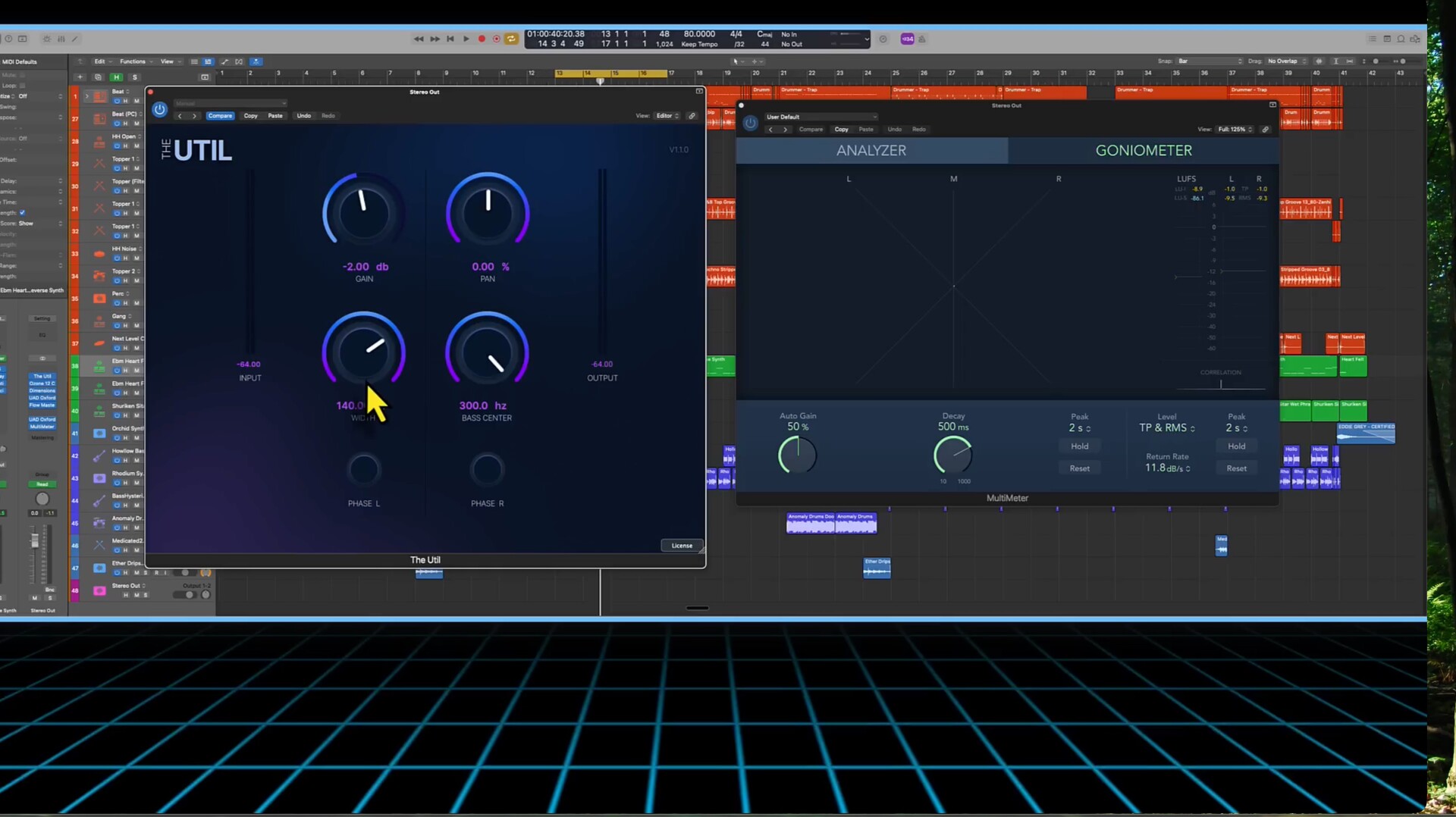Click the red Record button
This screenshot has height=817, width=1456.
pos(482,39)
